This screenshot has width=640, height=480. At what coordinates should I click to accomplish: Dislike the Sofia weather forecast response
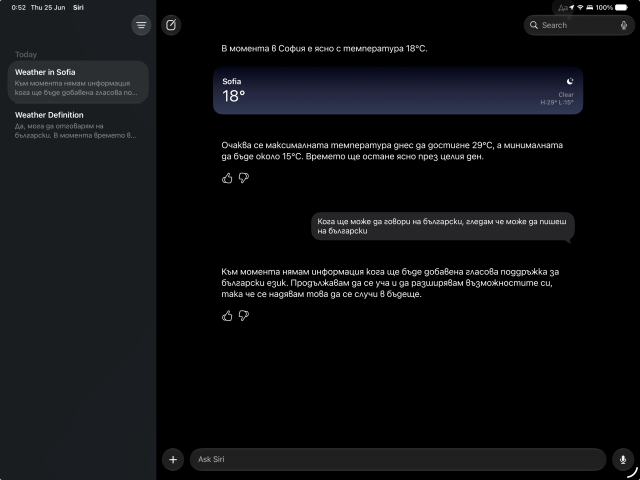point(244,178)
